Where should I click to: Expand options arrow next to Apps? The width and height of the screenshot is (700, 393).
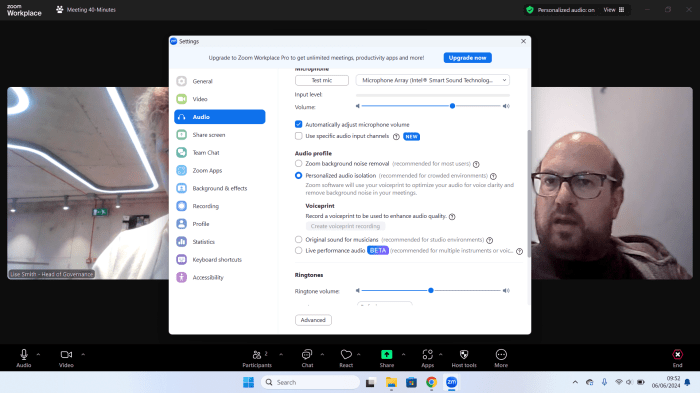[441, 354]
